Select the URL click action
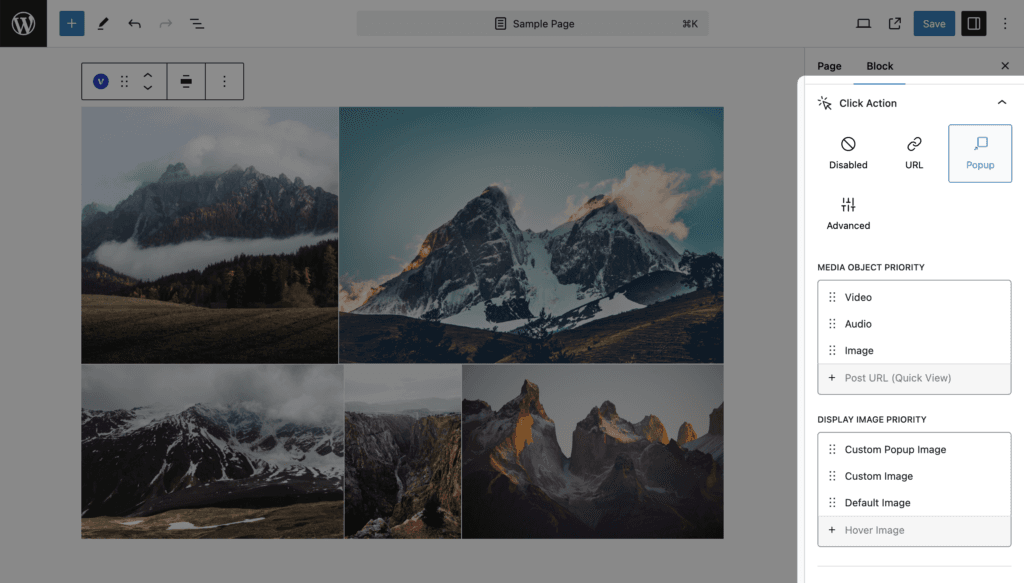This screenshot has width=1024, height=583. coord(914,153)
